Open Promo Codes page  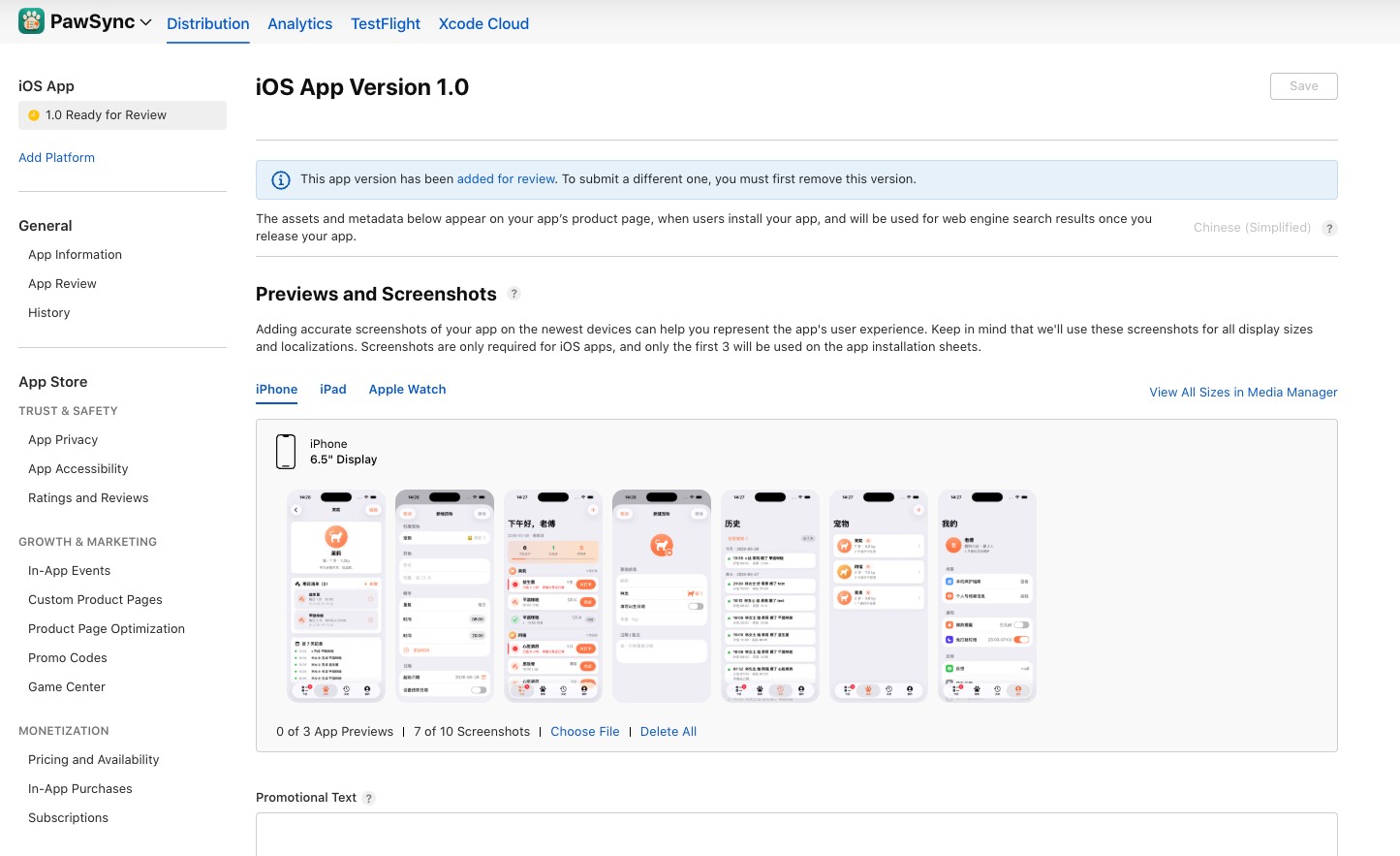click(x=68, y=658)
